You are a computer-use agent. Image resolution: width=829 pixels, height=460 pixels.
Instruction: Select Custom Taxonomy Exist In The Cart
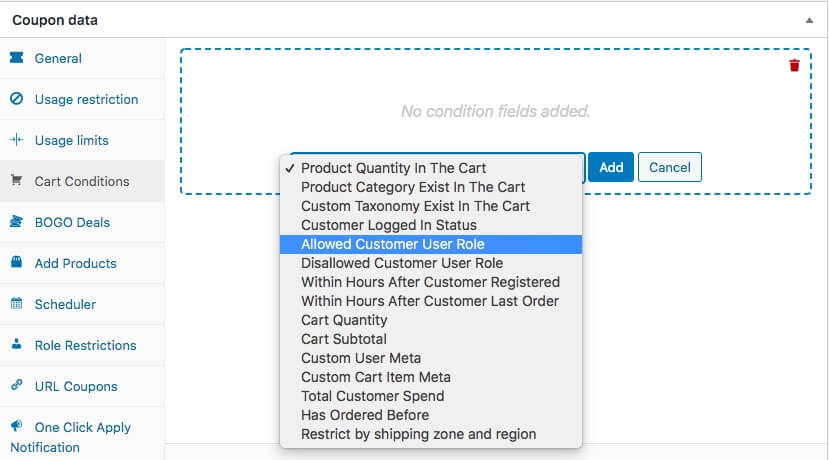431,206
